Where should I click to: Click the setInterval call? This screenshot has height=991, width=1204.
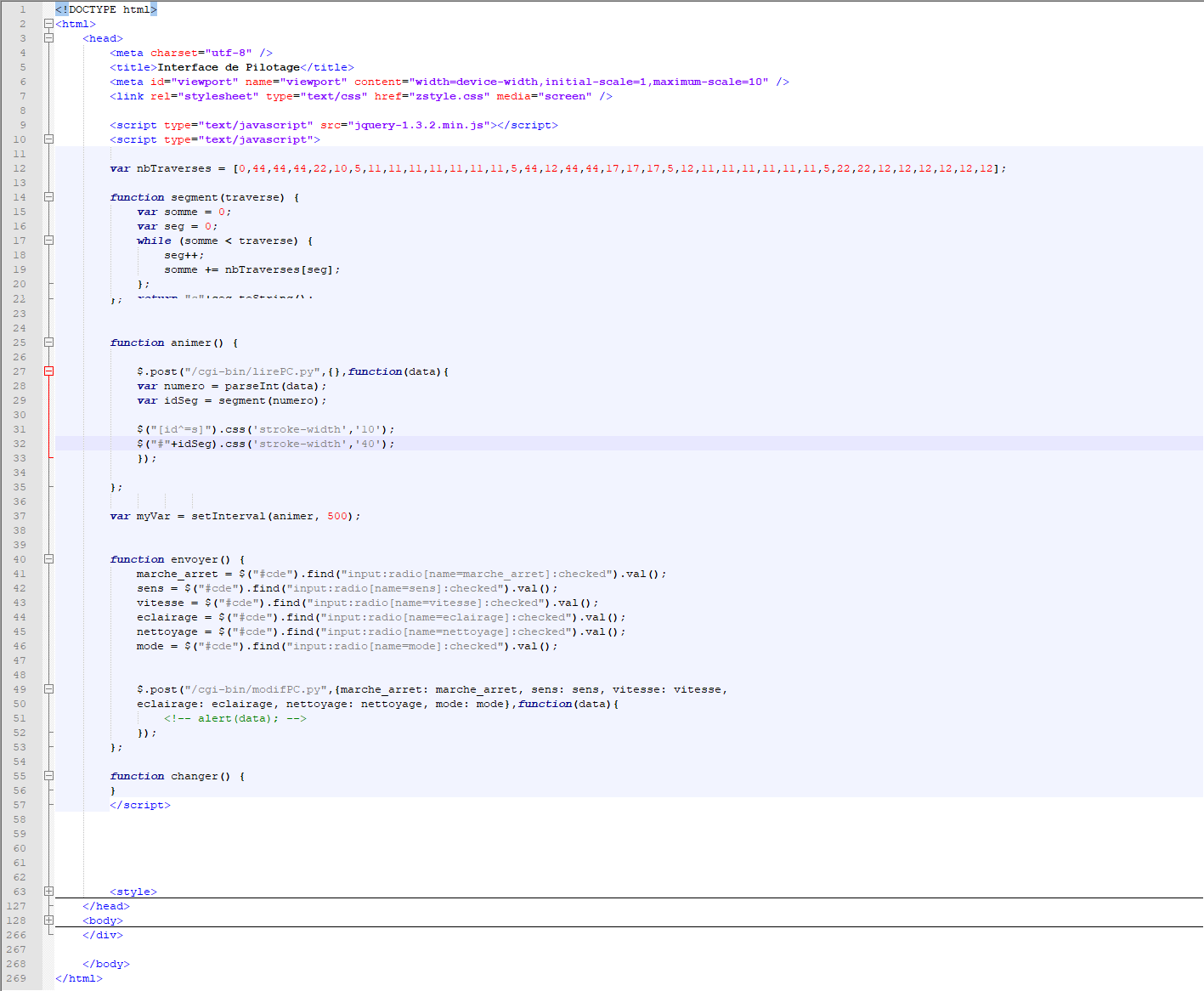[276, 516]
